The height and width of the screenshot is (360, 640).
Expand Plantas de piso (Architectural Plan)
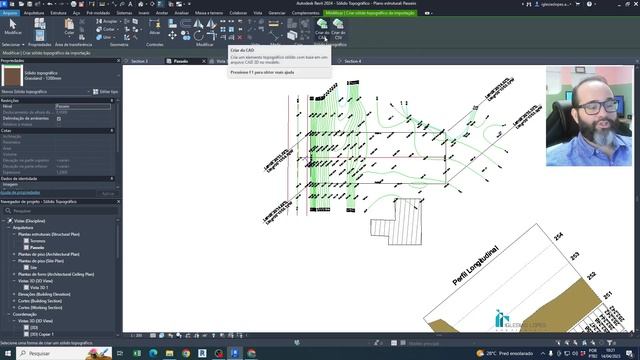tap(14, 254)
